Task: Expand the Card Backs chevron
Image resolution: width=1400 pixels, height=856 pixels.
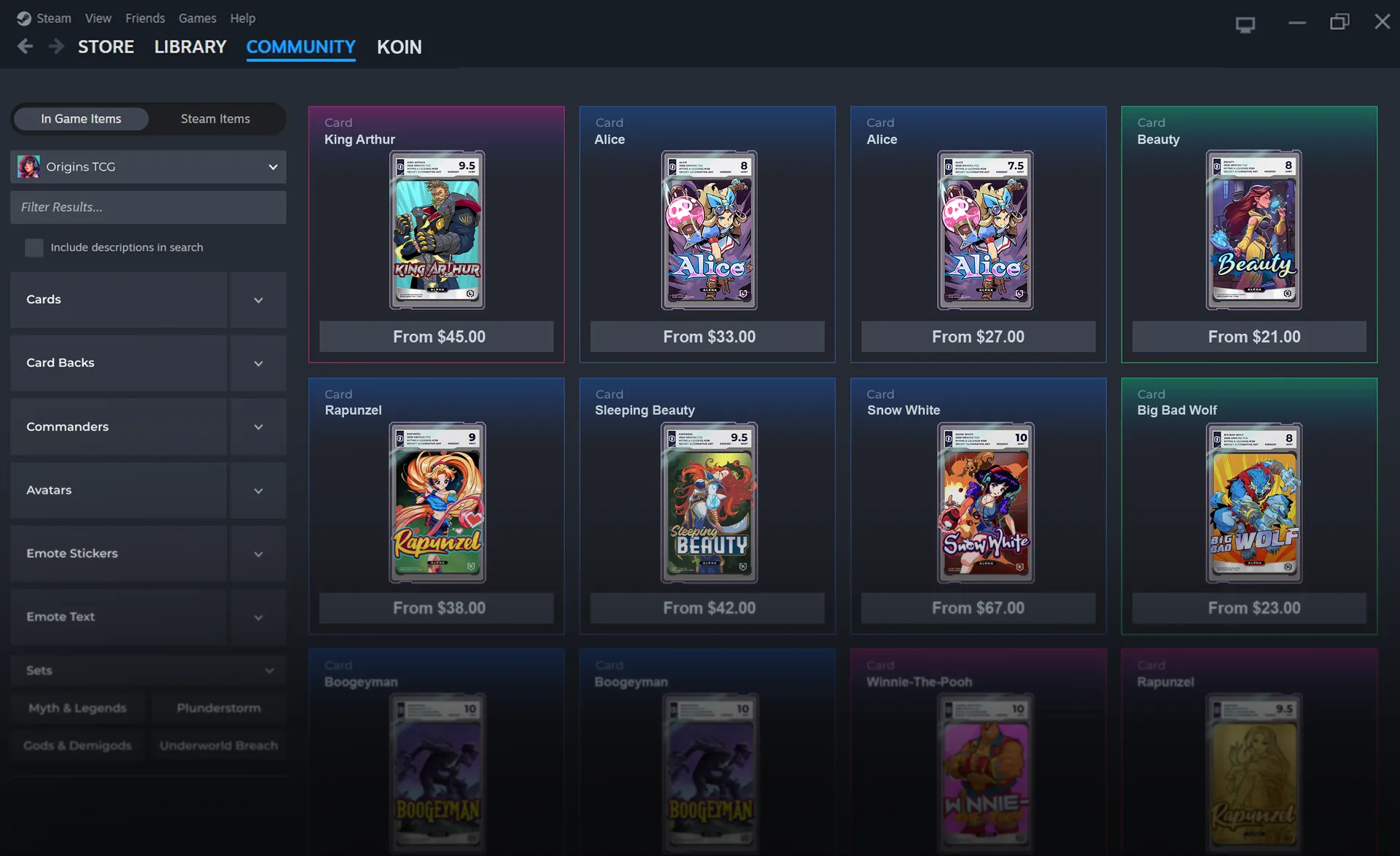Action: (258, 363)
